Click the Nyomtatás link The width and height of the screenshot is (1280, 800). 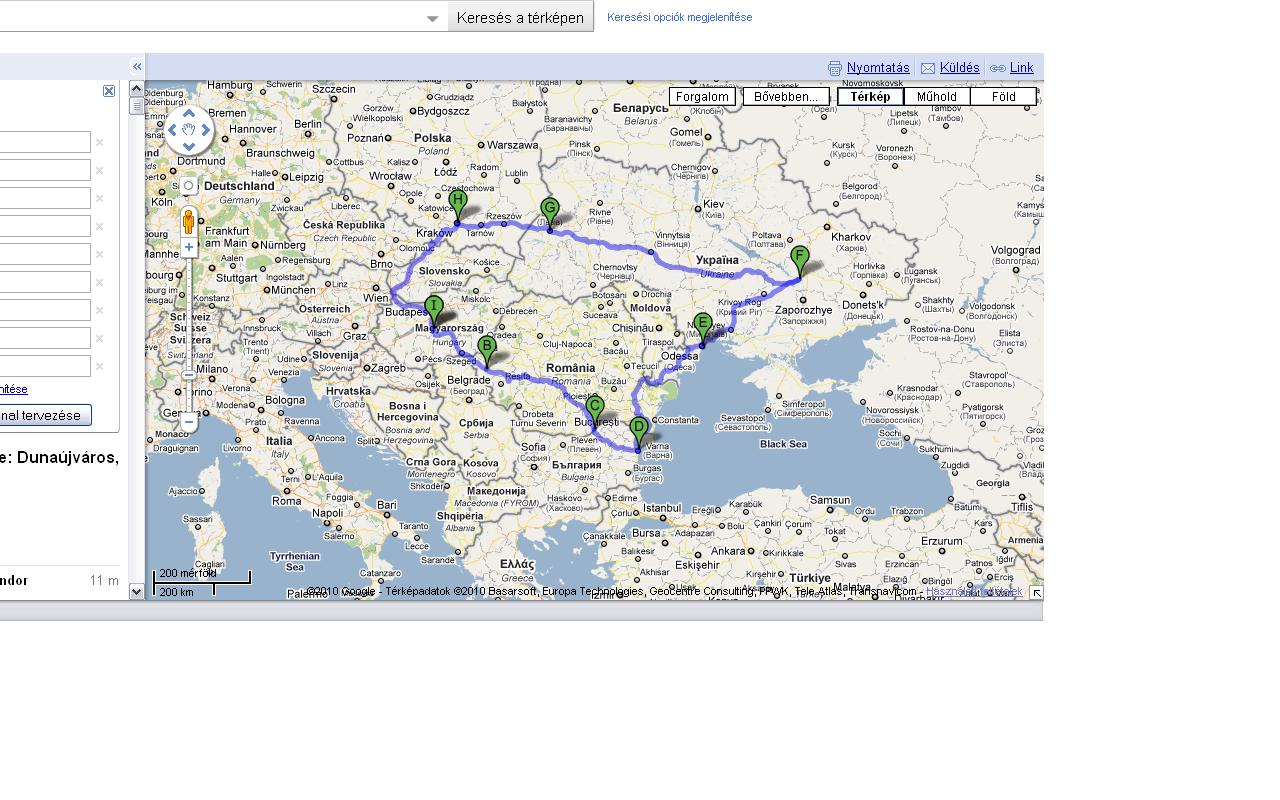click(878, 68)
